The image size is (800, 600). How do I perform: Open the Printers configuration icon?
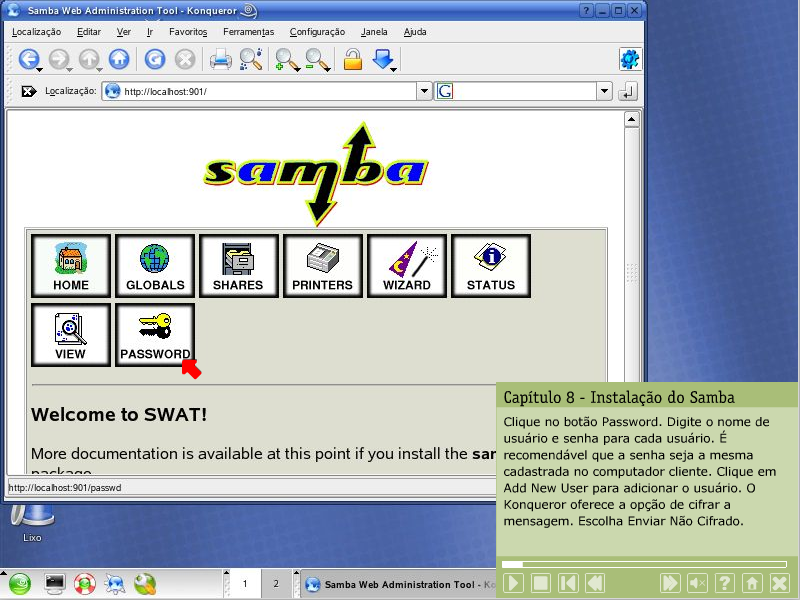click(322, 266)
